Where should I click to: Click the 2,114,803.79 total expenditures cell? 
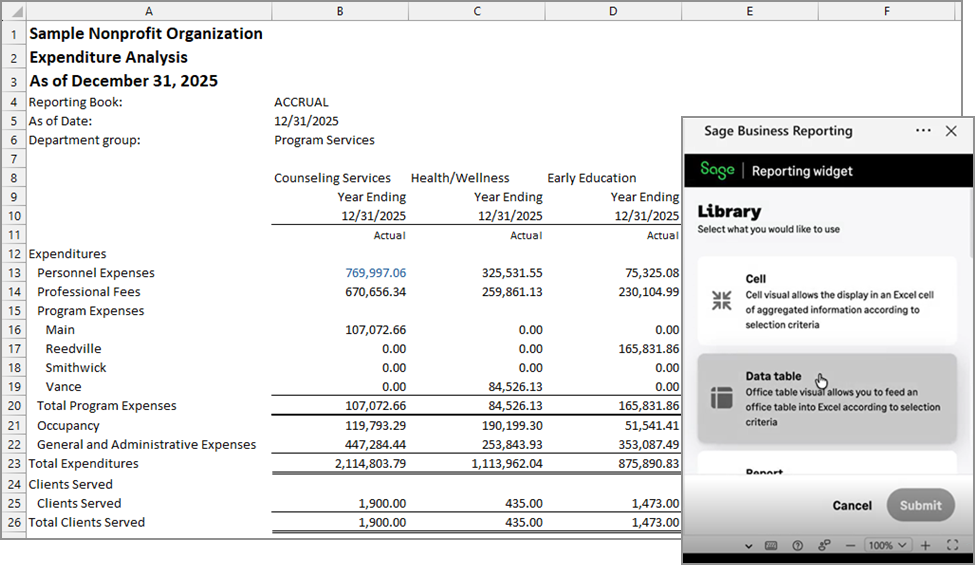340,464
